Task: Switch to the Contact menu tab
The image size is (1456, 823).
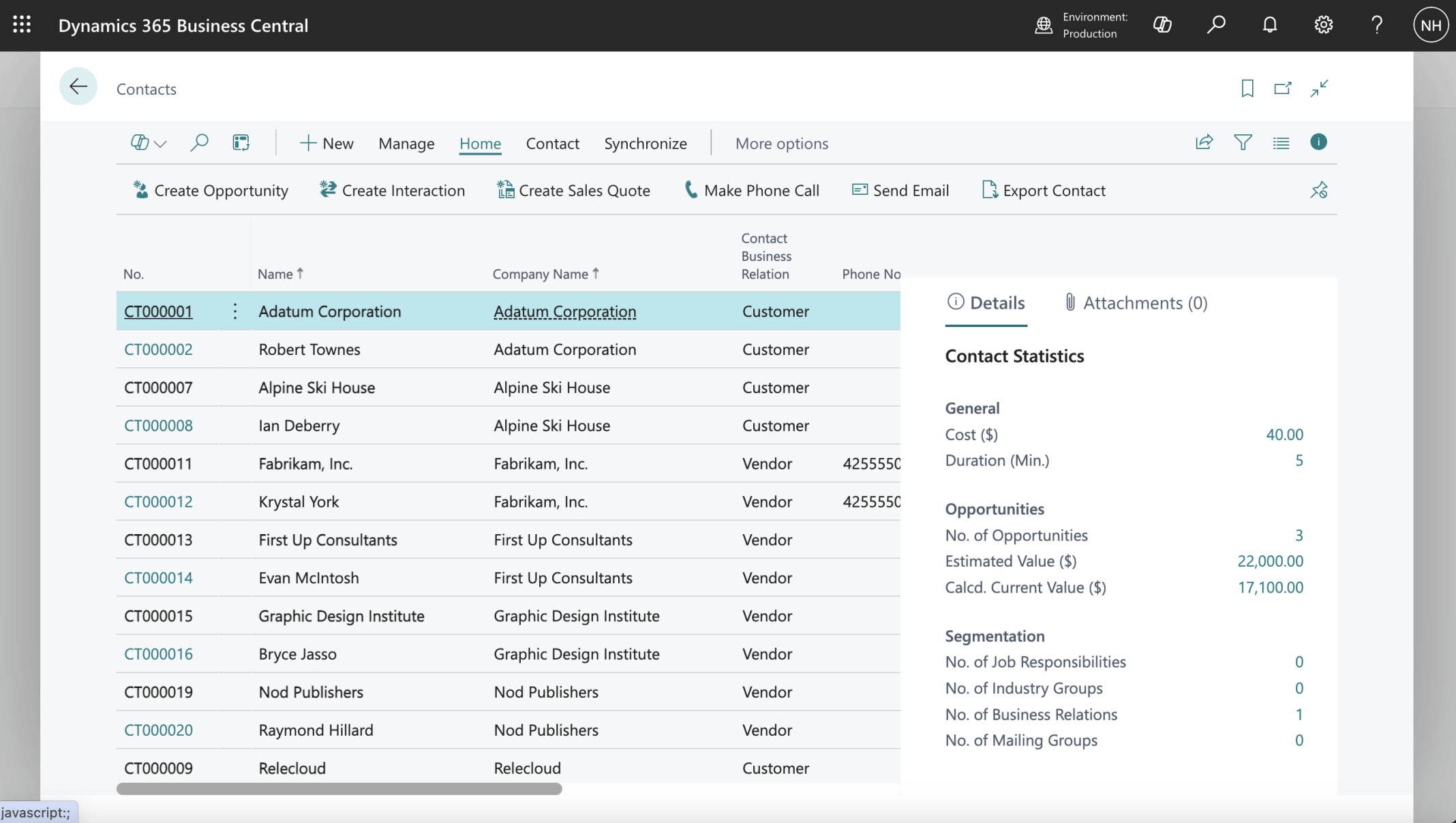Action: pyautogui.click(x=552, y=144)
